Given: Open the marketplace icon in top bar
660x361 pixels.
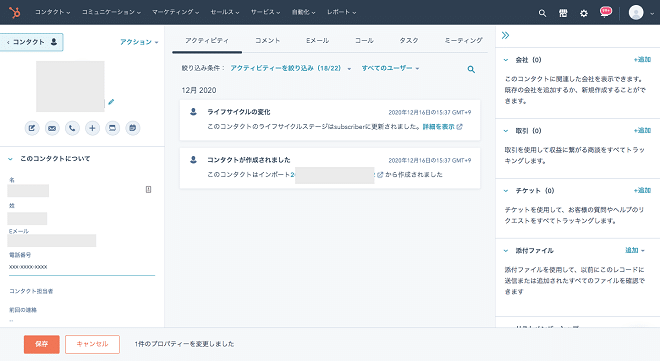Looking at the screenshot, I should point(563,13).
